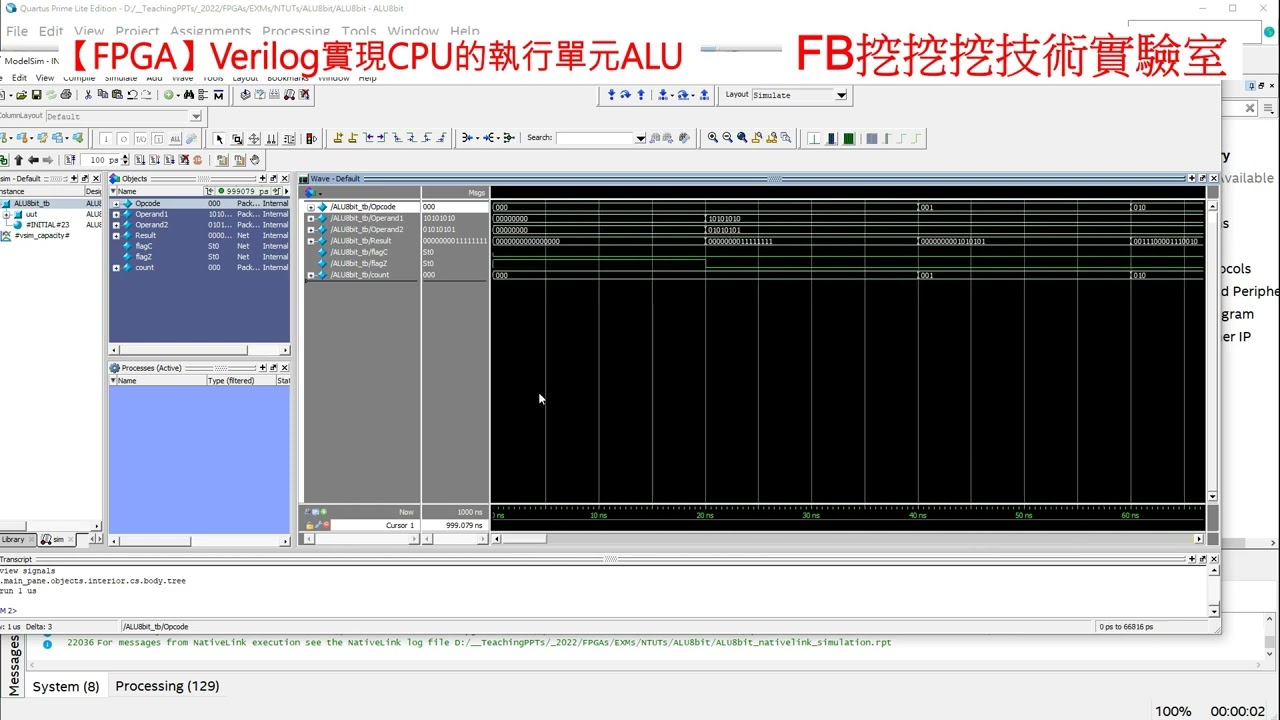
Task: Click the yellow Insert Cursor icon
Action: tap(338, 138)
